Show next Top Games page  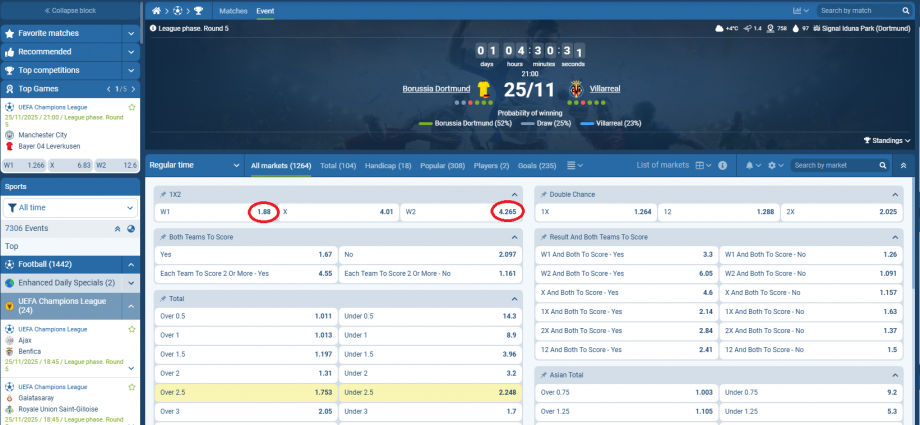tap(133, 89)
